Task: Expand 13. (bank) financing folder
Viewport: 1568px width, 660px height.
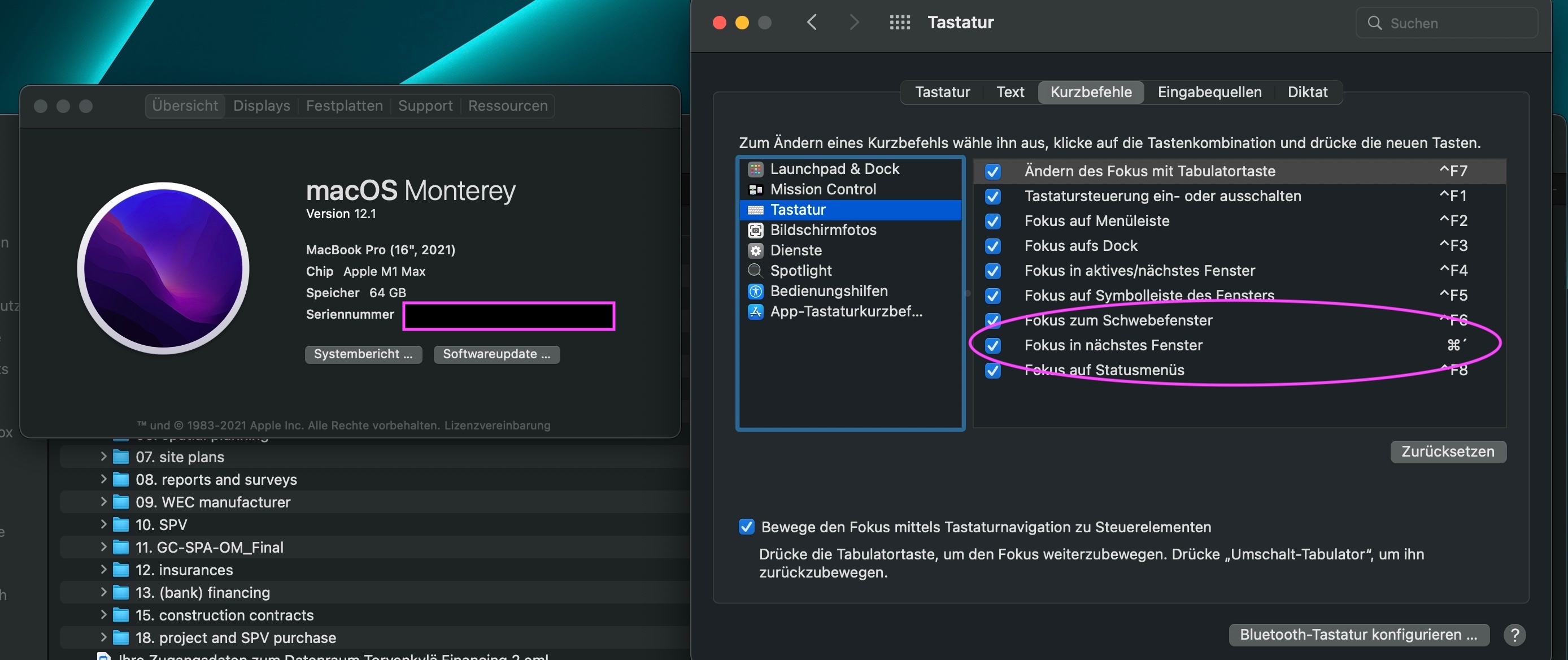Action: tap(103, 592)
